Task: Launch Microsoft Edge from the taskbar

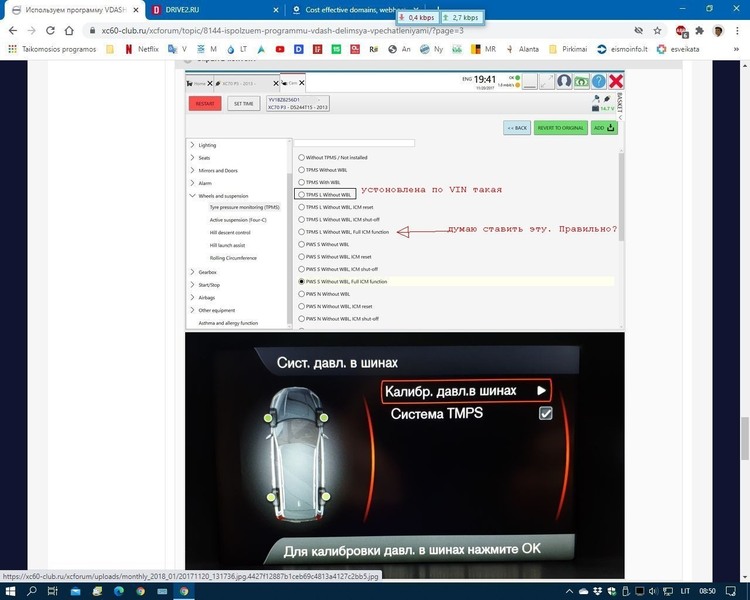Action: 119,591
